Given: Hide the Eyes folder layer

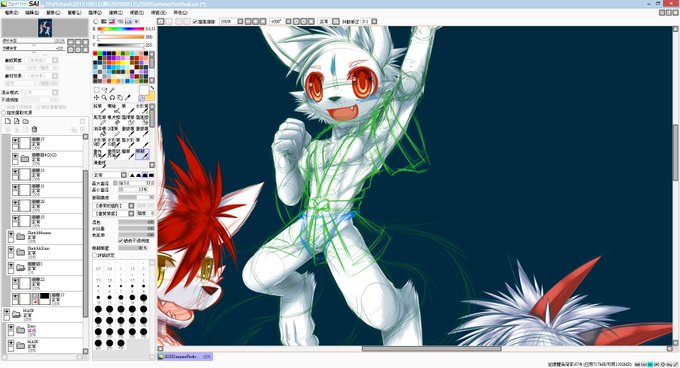Looking at the screenshot, I should click(x=11, y=327).
